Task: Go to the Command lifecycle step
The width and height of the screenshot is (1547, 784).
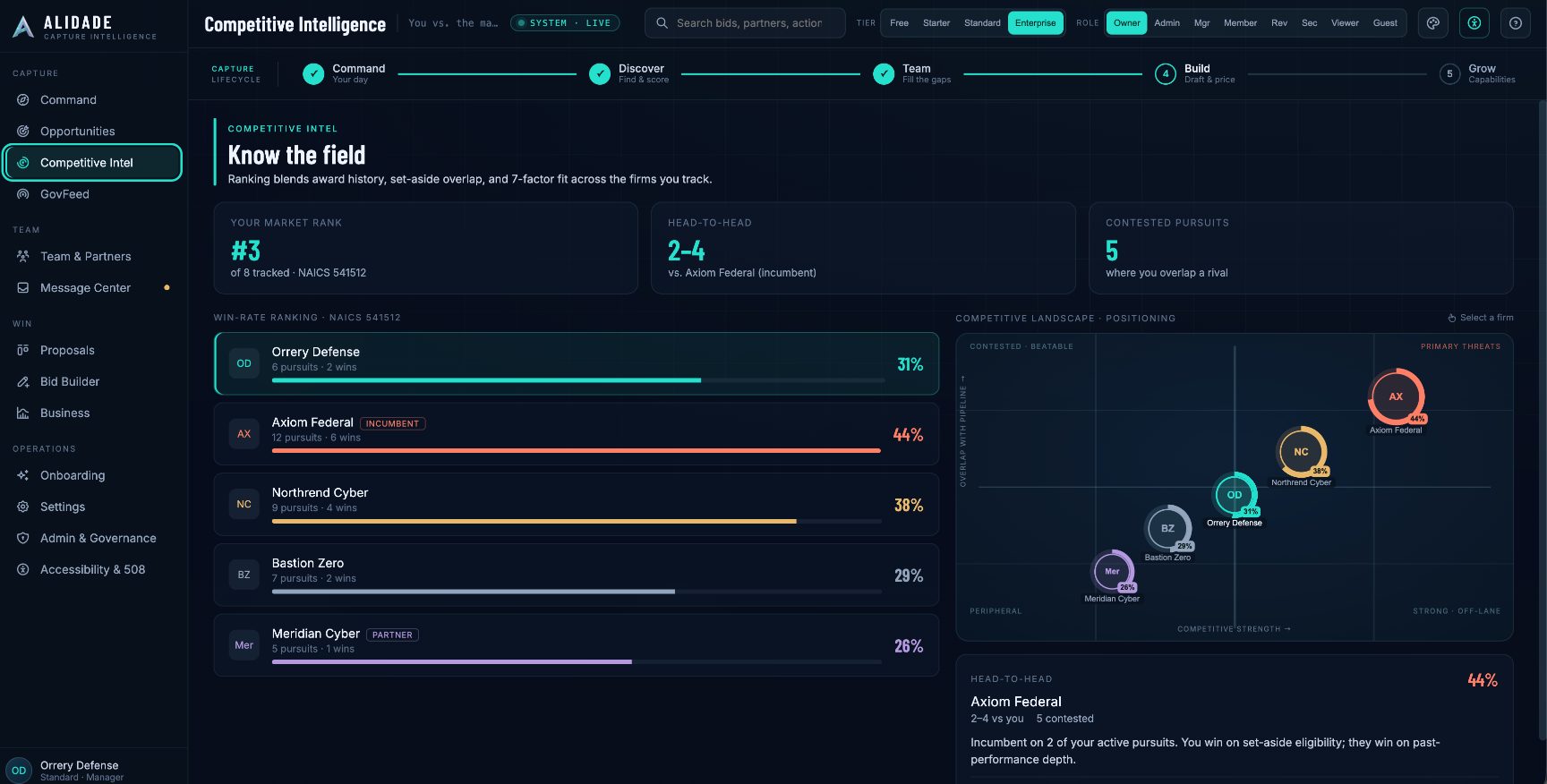Action: point(344,73)
